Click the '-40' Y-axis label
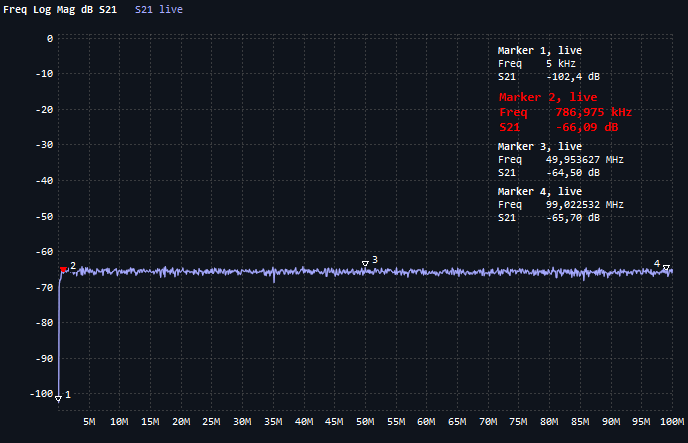The height and width of the screenshot is (443, 688). click(44, 181)
